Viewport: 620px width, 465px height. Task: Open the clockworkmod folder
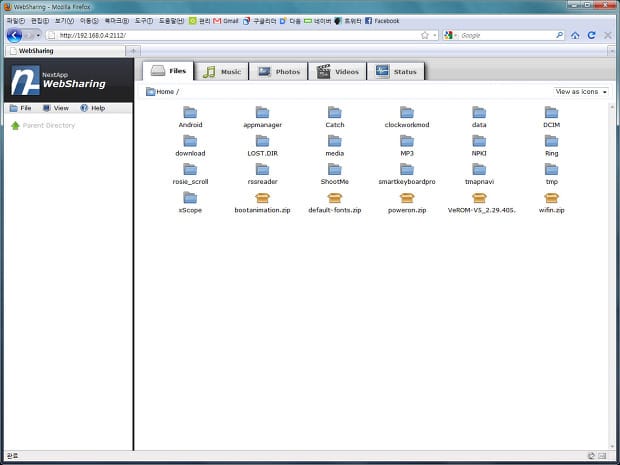(407, 117)
